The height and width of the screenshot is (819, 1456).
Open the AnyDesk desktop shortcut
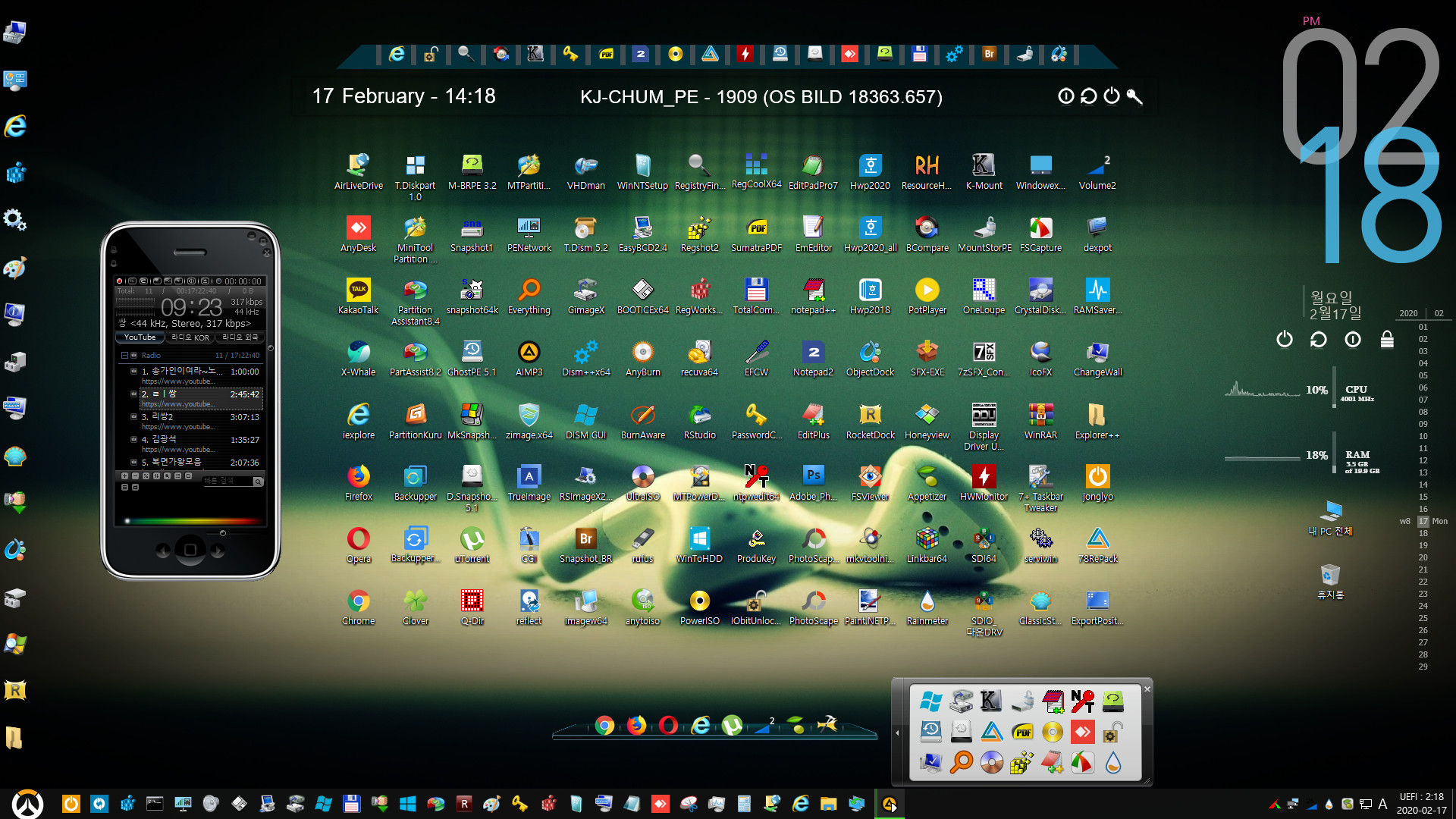(x=358, y=234)
